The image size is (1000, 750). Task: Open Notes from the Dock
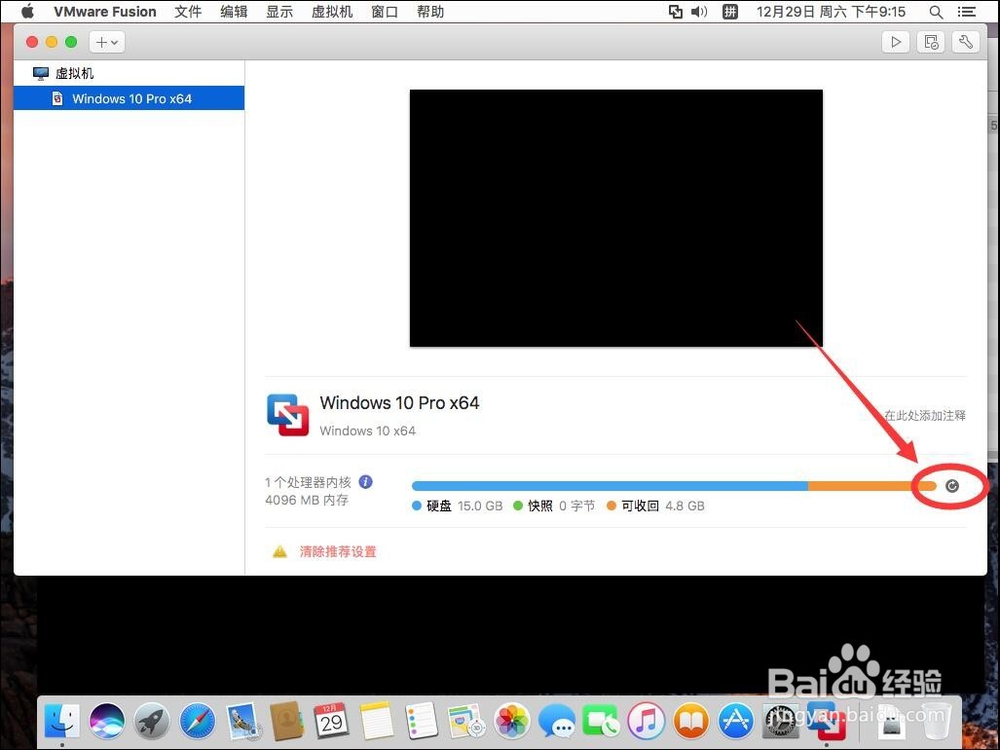(x=377, y=721)
